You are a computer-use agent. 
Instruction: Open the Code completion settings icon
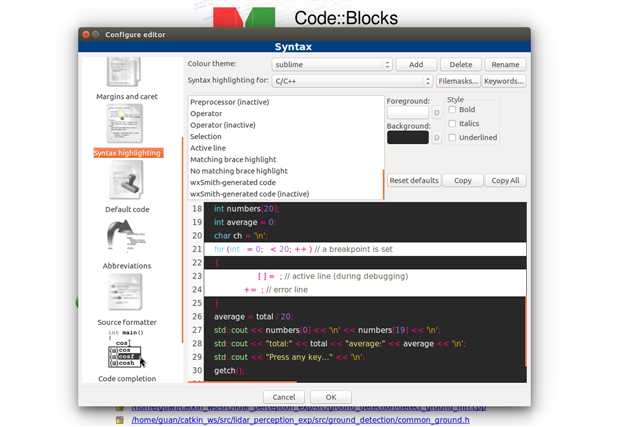click(127, 349)
